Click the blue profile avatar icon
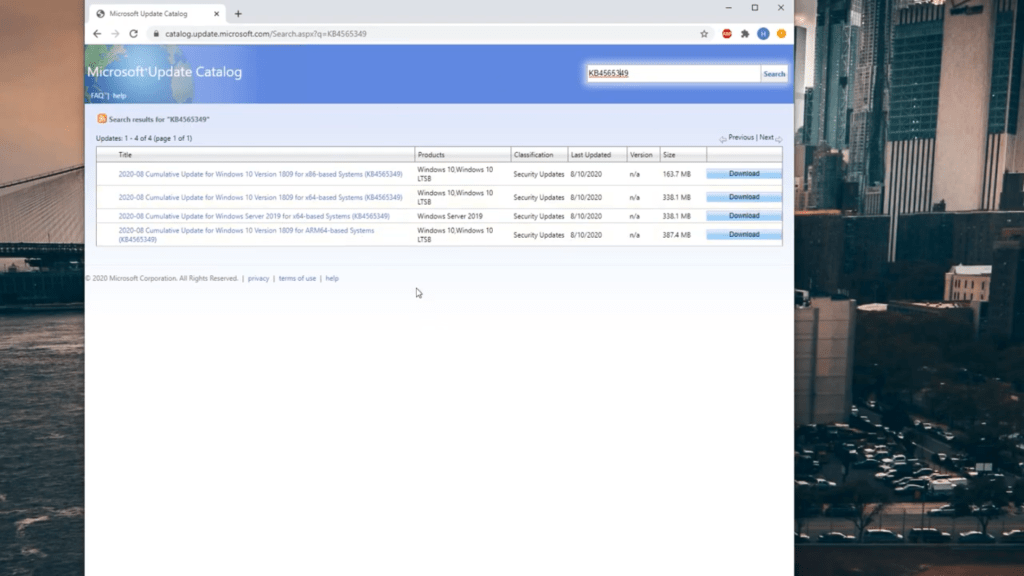This screenshot has height=576, width=1024. pos(763,33)
